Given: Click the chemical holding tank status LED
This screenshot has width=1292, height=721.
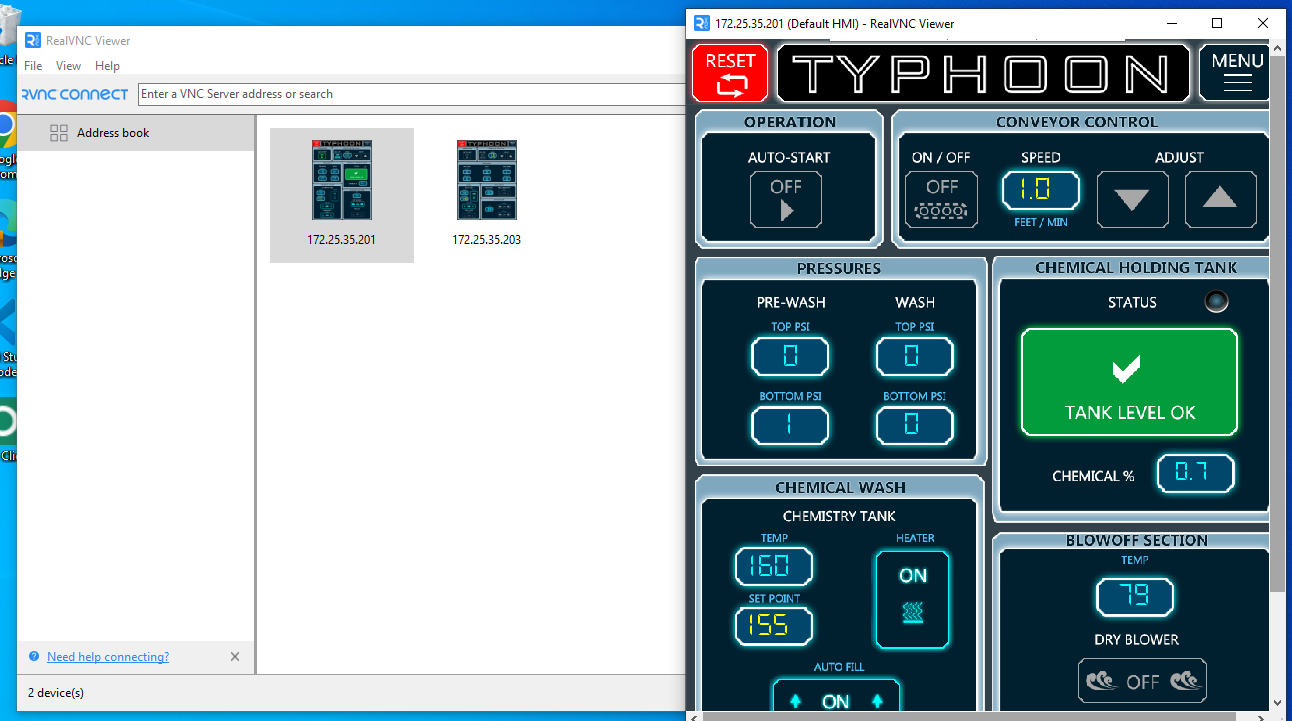Looking at the screenshot, I should (1216, 302).
